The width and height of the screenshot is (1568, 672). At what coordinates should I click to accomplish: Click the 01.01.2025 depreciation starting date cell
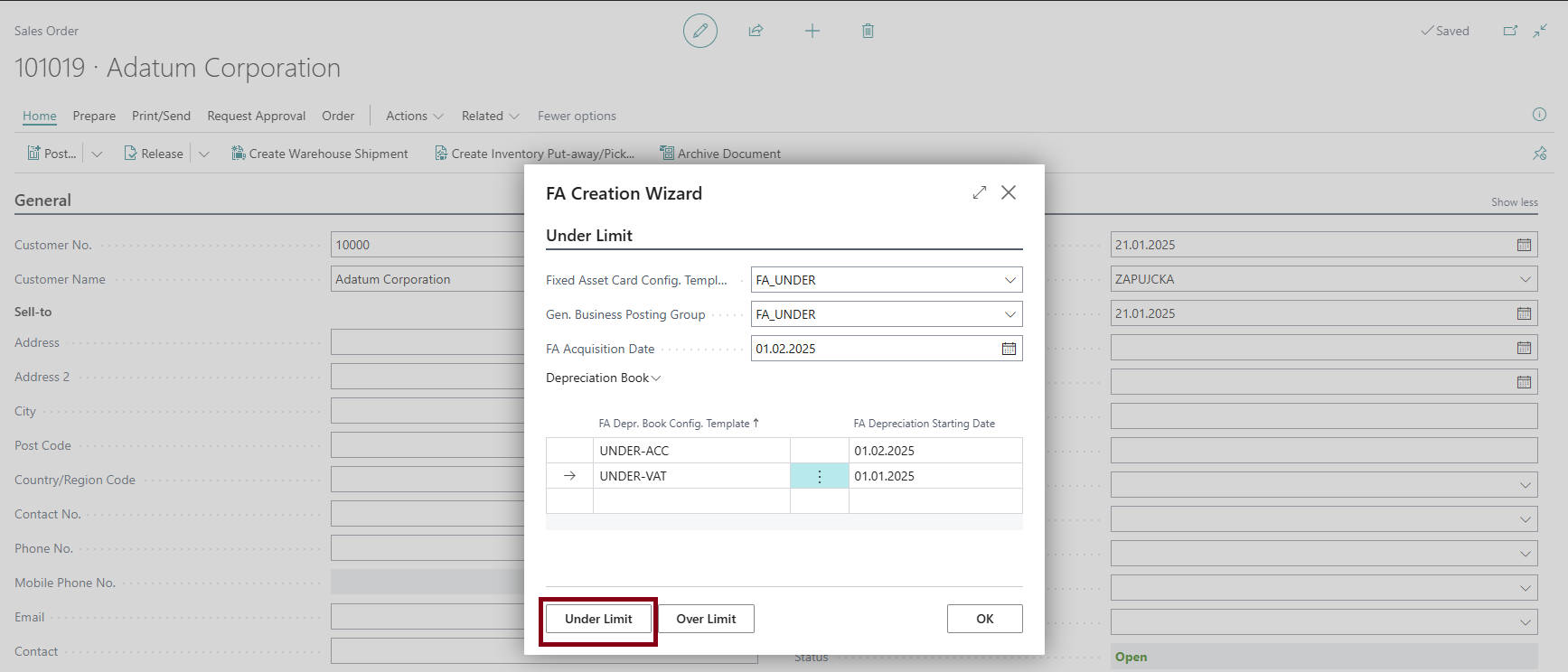[935, 476]
